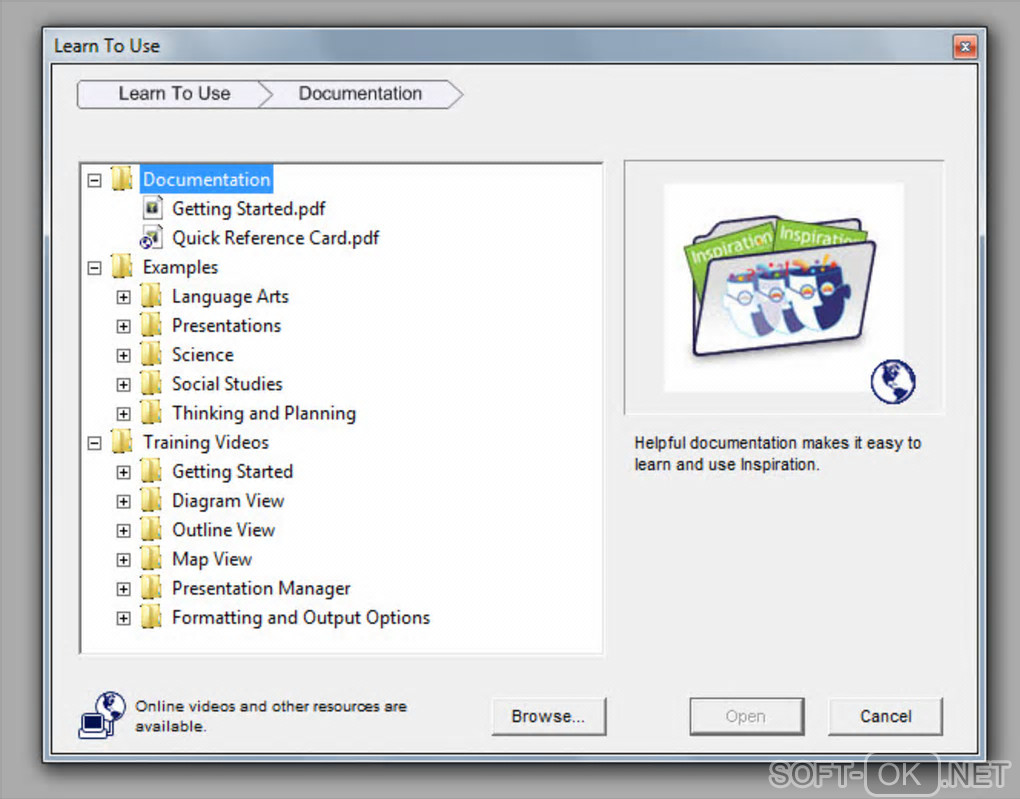Expand the Diagram View folder
Viewport: 1020px width, 799px height.
[x=123, y=502]
